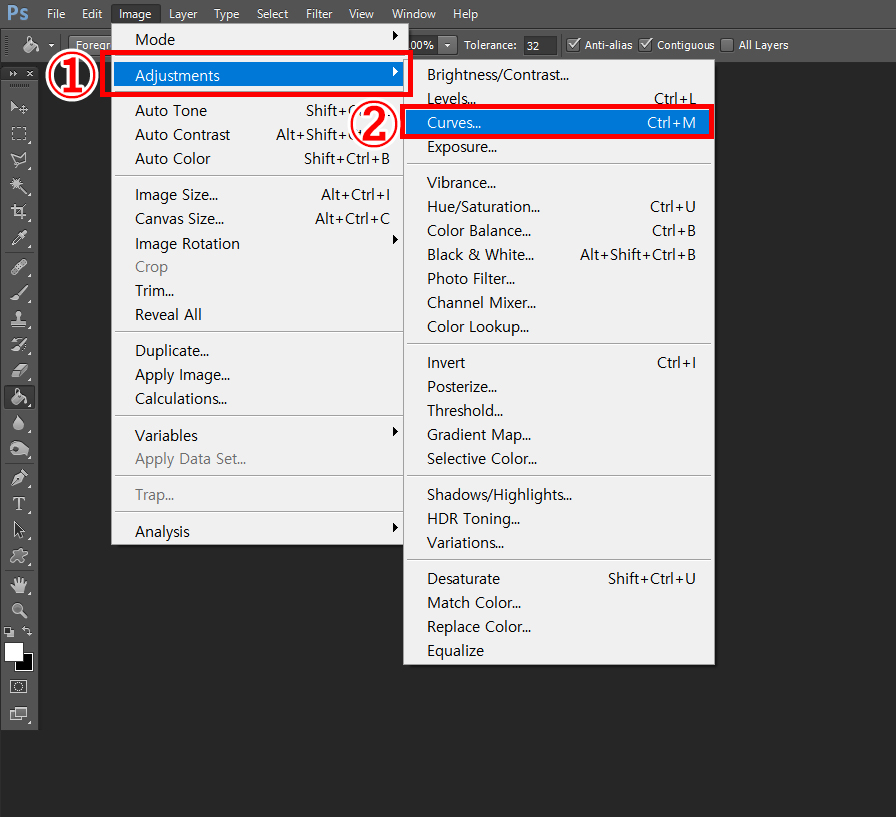Screen dimensions: 896x817
Task: Open the Foreground fill source dropdown
Action: pos(90,45)
